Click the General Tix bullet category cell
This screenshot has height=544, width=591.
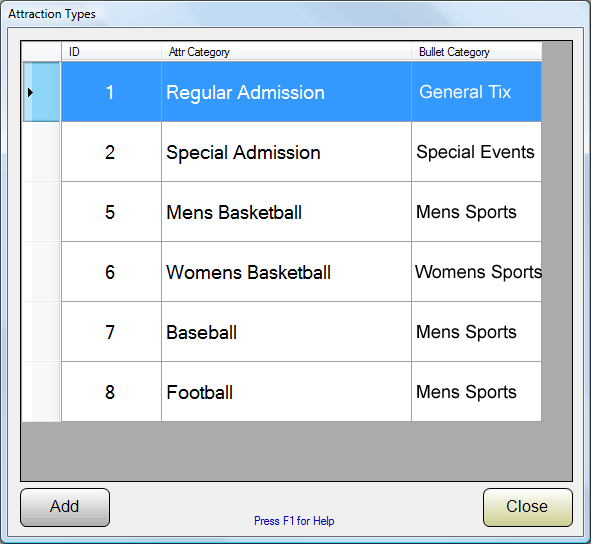point(476,92)
